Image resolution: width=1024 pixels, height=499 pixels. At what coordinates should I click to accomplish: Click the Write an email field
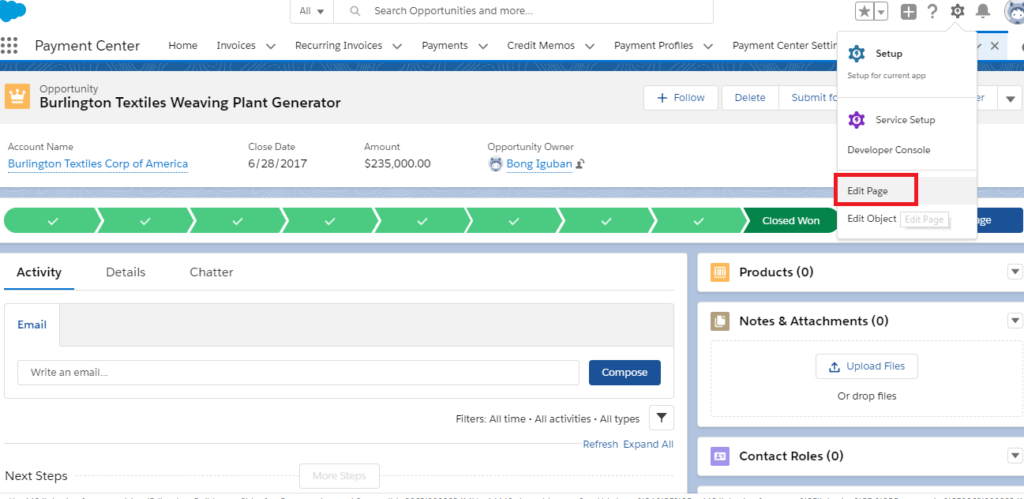click(298, 372)
